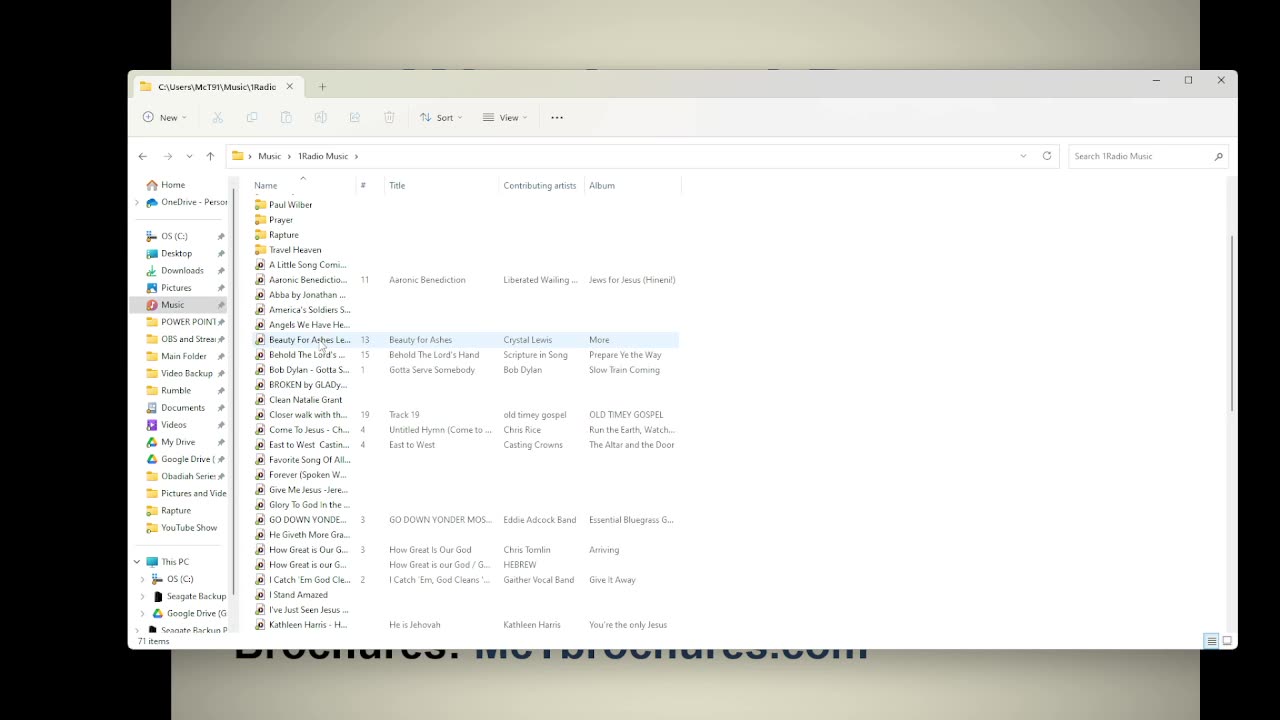1280x720 pixels.
Task: Go up one folder level arrow
Action: coord(210,156)
